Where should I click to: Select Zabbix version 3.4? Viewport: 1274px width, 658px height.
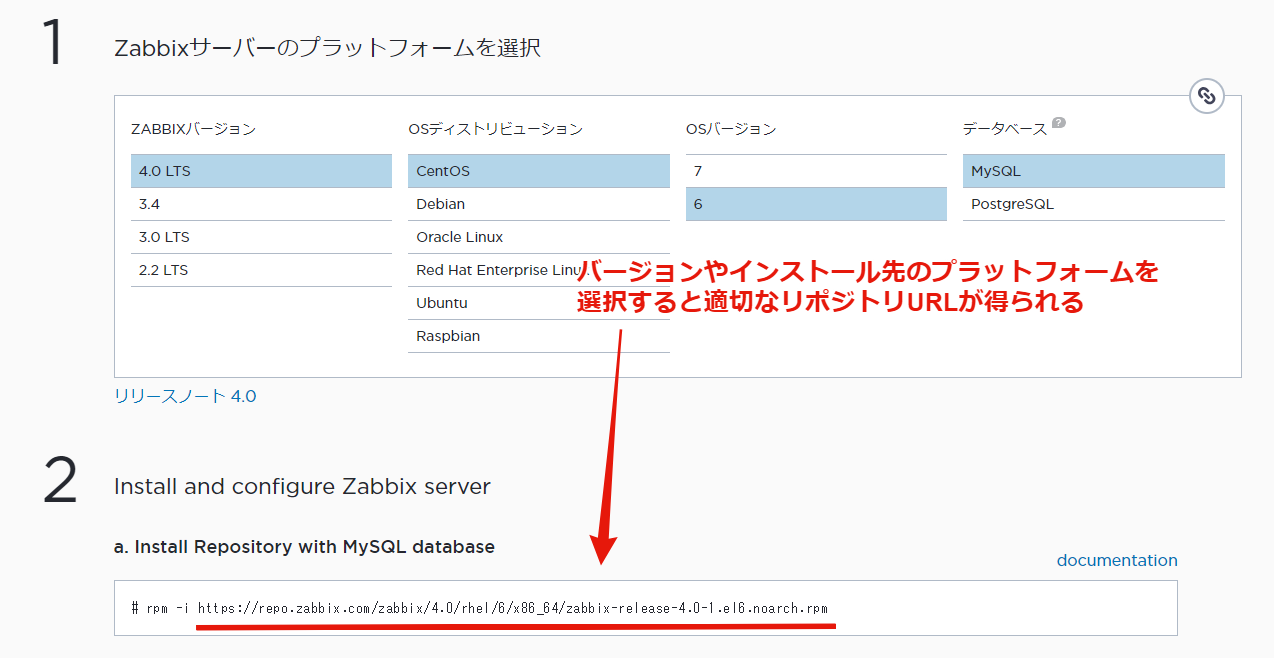(x=261, y=204)
